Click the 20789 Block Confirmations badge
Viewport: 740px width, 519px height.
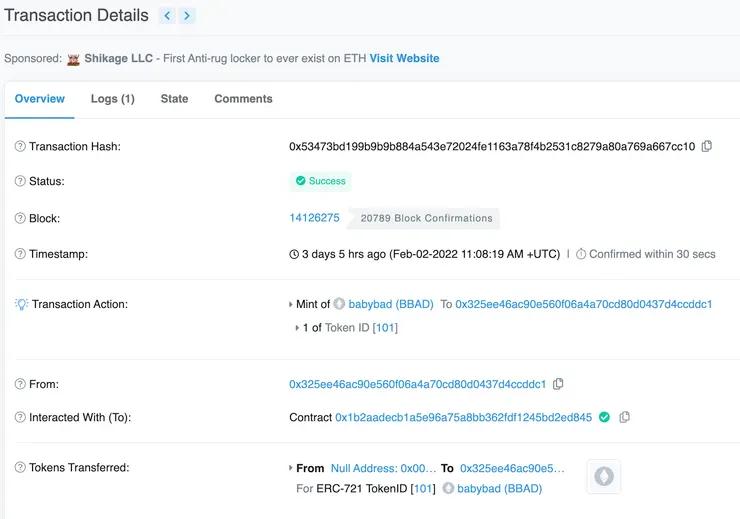[x=426, y=218]
